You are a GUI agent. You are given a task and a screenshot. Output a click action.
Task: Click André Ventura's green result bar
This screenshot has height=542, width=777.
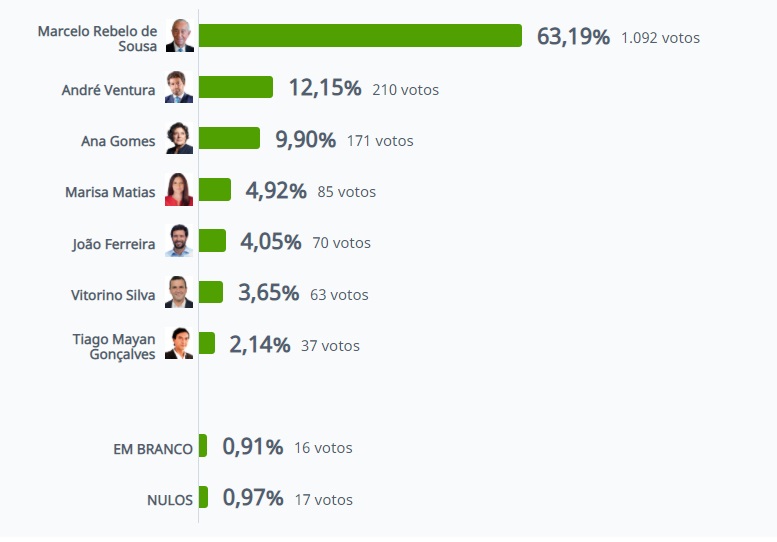coord(236,87)
